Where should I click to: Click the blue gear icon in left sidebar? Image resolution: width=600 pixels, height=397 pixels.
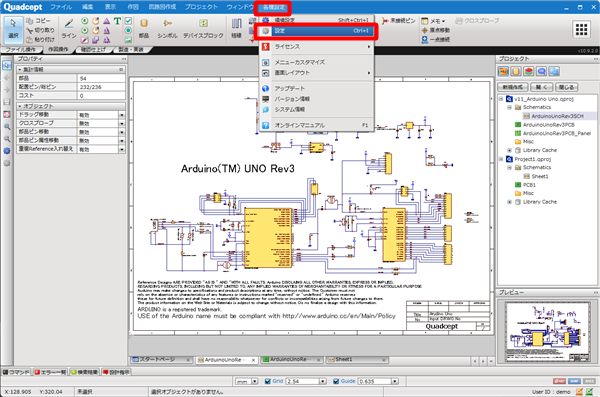[x=7, y=151]
